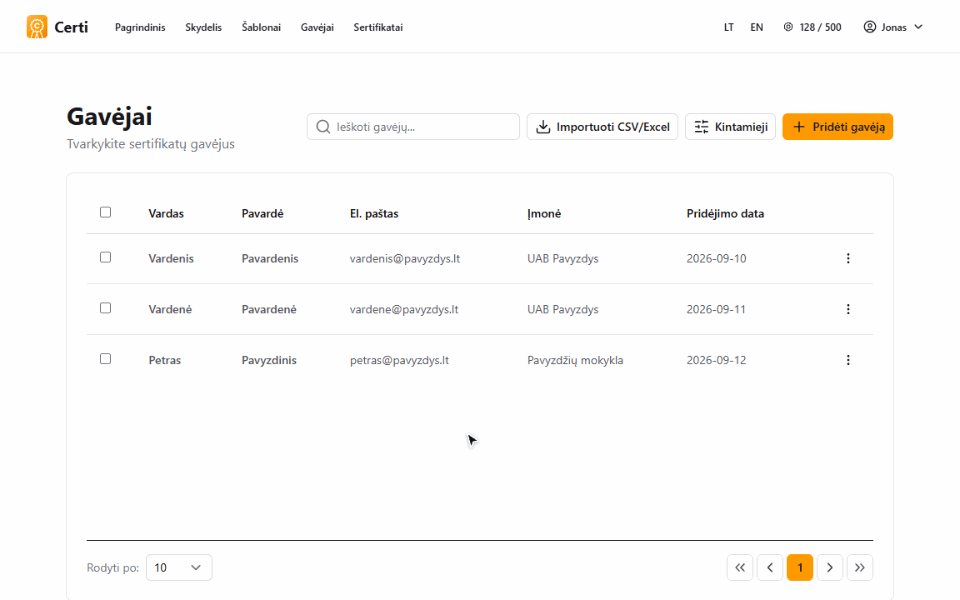
Task: Switch language to EN
Action: coord(757,27)
